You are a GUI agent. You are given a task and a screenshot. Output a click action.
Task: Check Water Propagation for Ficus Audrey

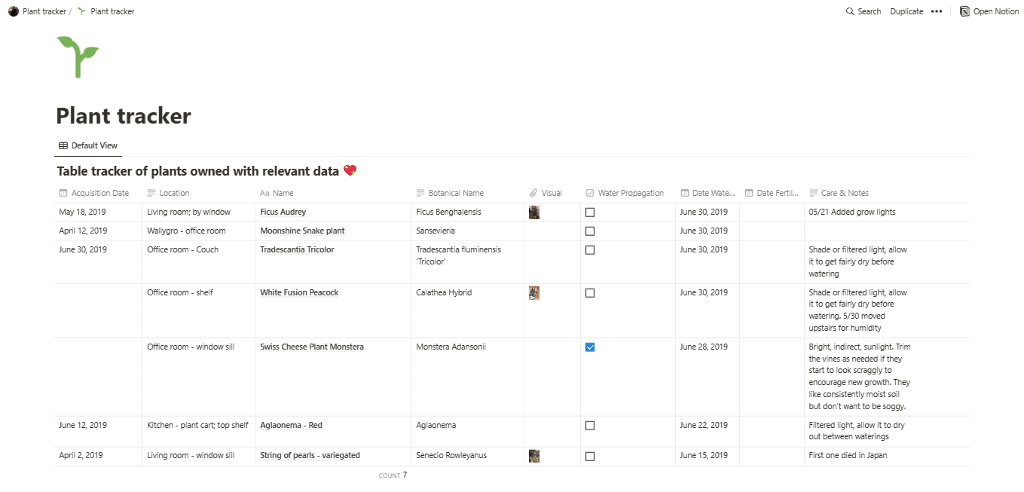pos(590,212)
